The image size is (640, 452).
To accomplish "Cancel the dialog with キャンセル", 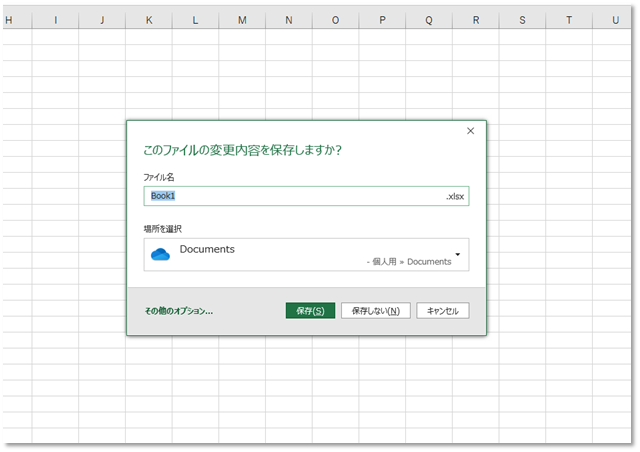I will click(x=443, y=311).
